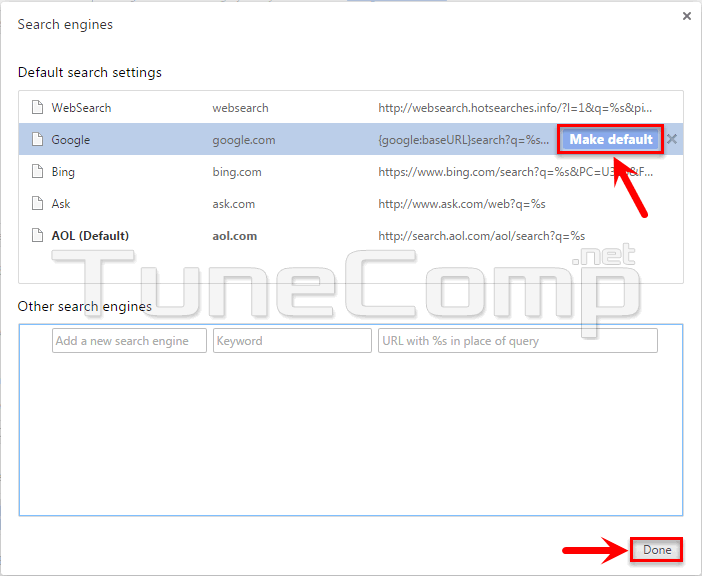
Task: Click the websearch keyword cell
Action: click(240, 108)
